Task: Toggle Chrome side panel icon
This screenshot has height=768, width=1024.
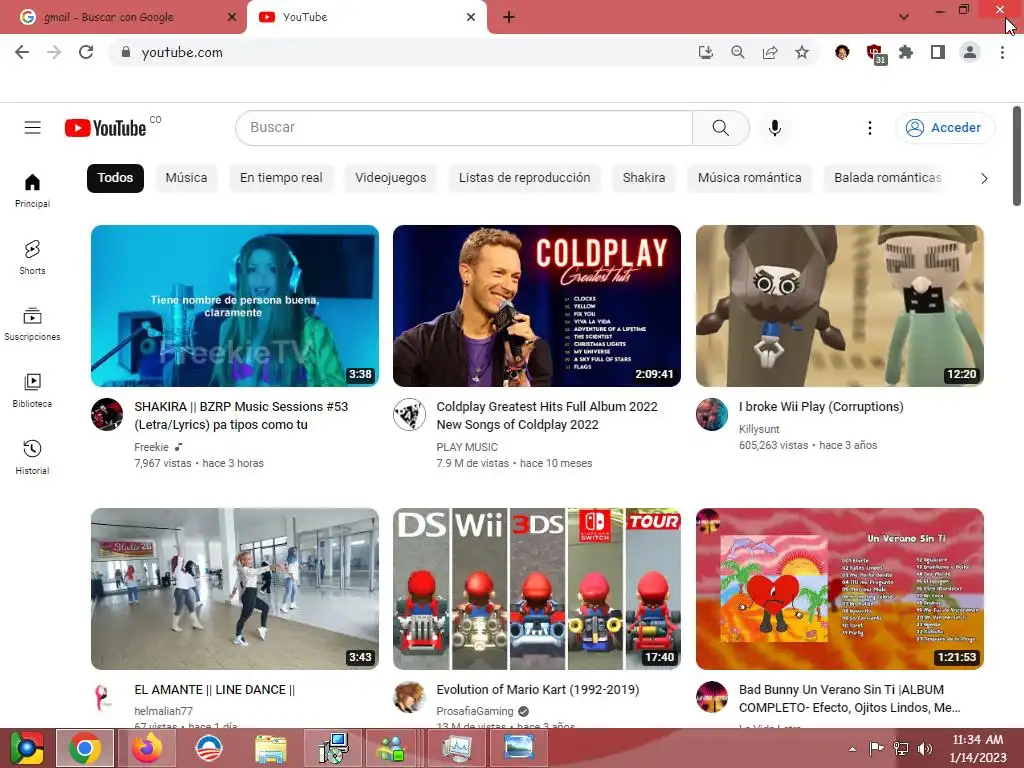Action: click(937, 52)
